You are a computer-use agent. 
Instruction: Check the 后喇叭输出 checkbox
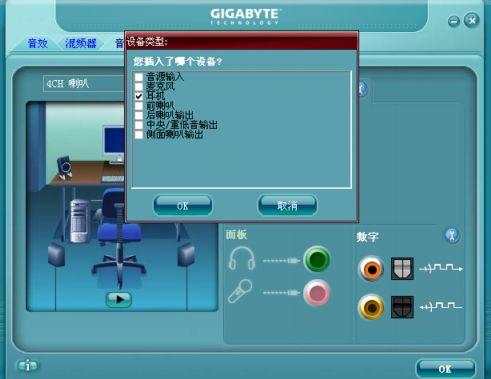tap(139, 116)
